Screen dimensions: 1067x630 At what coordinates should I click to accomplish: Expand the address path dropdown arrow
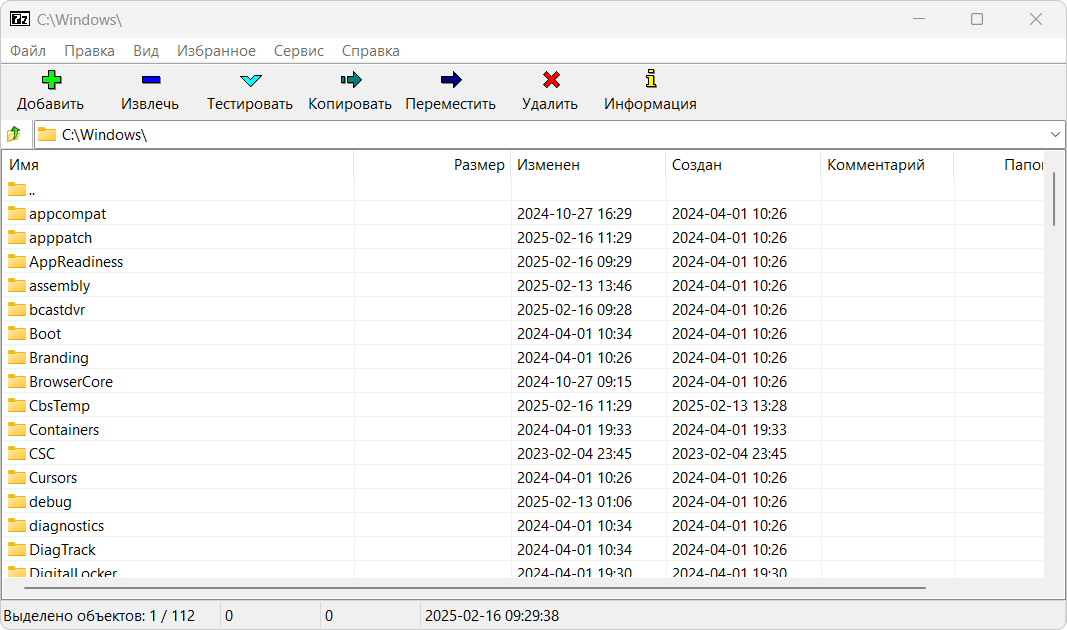tap(1055, 134)
